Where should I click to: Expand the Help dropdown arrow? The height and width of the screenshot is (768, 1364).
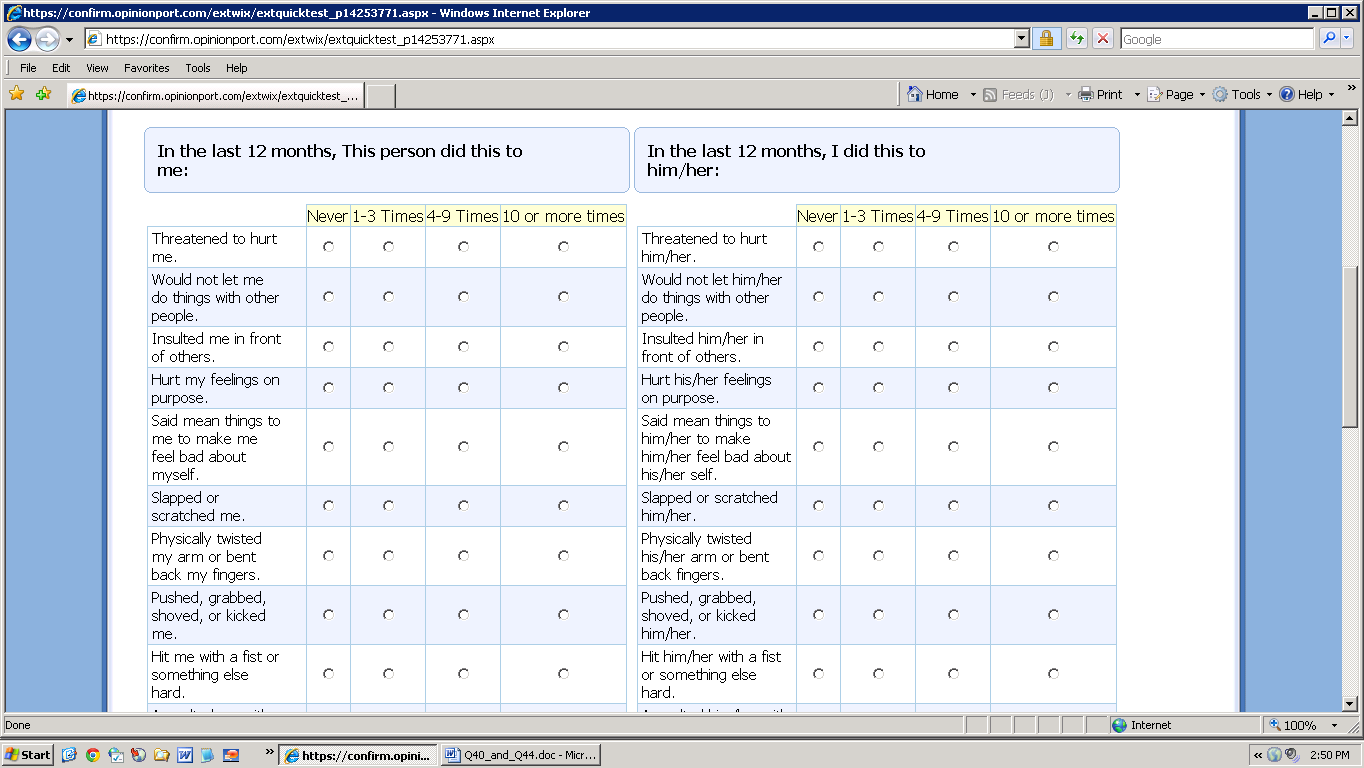click(x=1331, y=95)
